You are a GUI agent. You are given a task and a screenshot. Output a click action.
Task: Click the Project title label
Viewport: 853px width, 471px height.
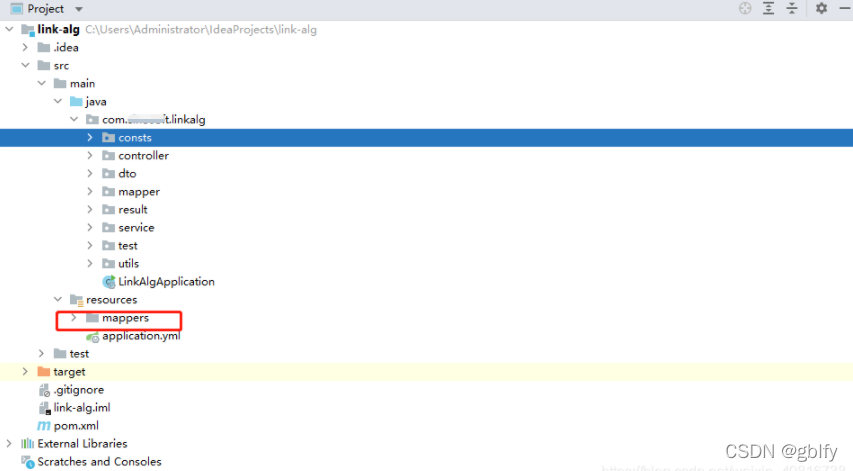coord(46,9)
